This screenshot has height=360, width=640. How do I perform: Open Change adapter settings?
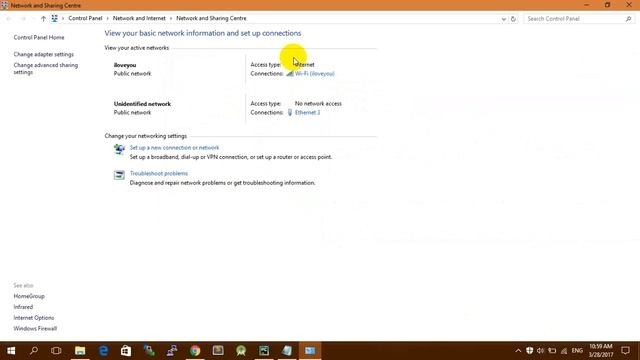tap(44, 54)
